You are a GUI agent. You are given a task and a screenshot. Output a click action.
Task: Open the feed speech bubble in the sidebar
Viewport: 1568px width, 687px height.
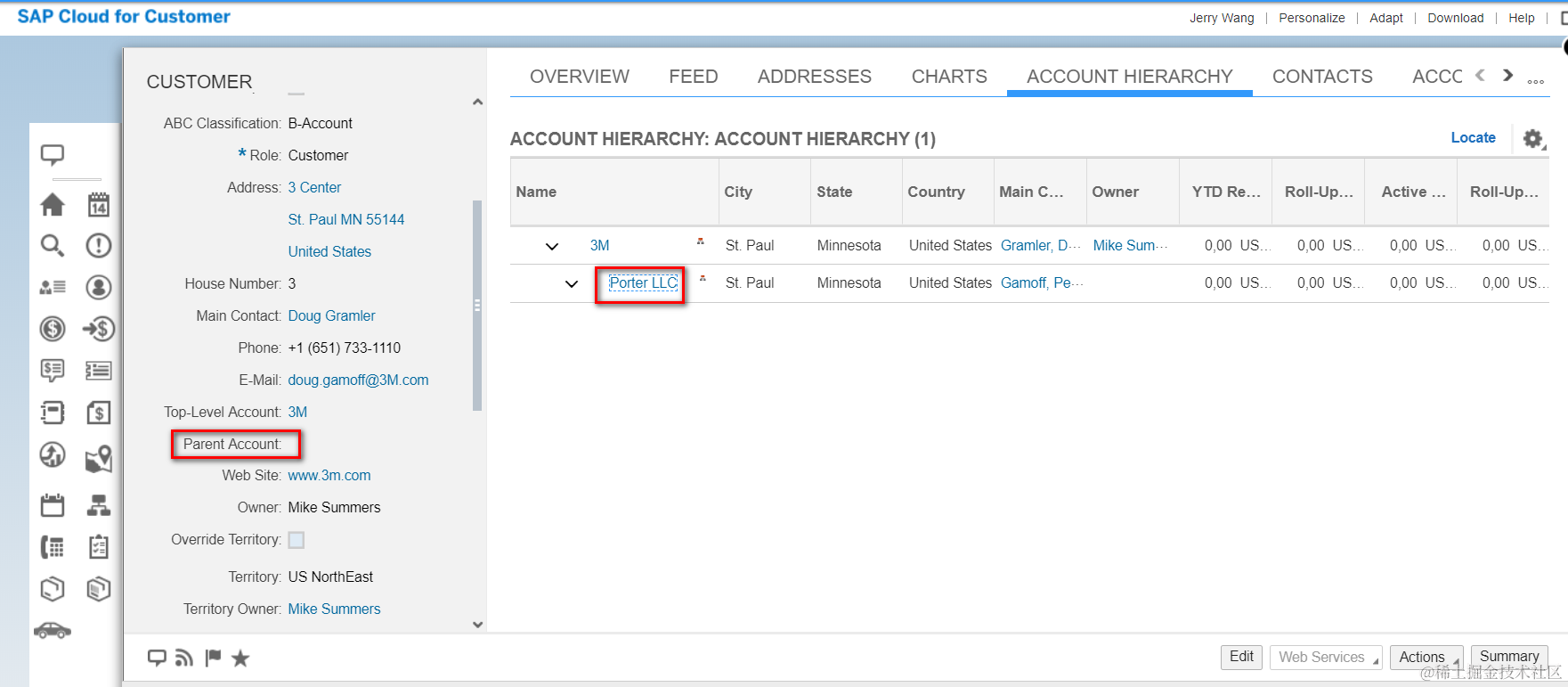pos(53,155)
